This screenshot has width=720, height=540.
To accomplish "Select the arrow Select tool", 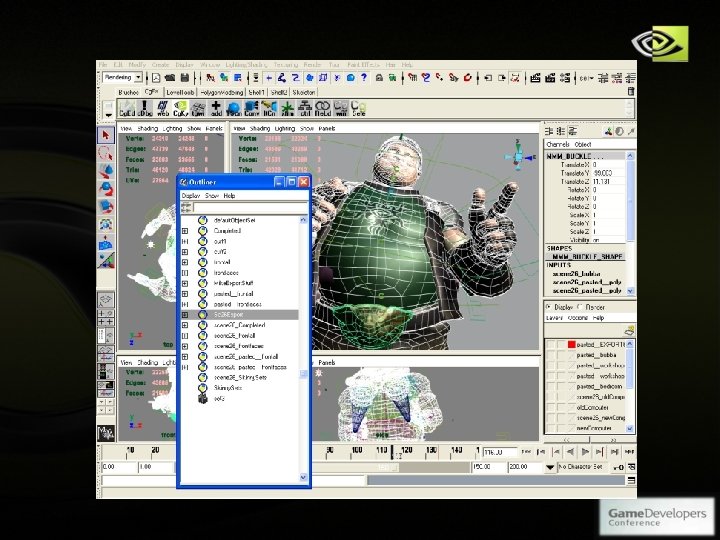I will (106, 135).
